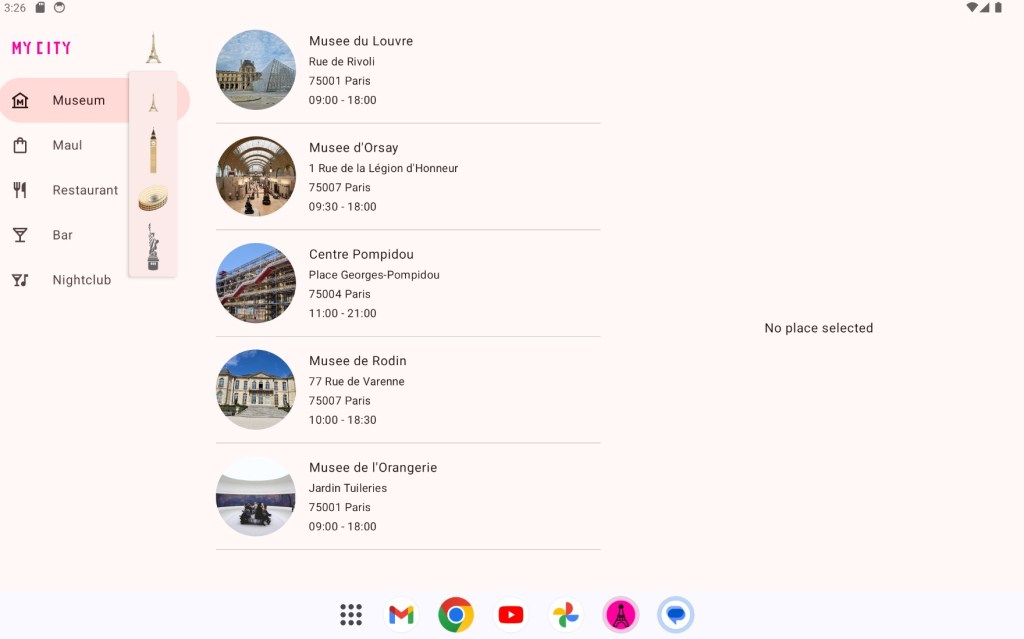Screen dimensions: 1024x639
Task: Select Big Ben in the city dropdown
Action: point(153,151)
